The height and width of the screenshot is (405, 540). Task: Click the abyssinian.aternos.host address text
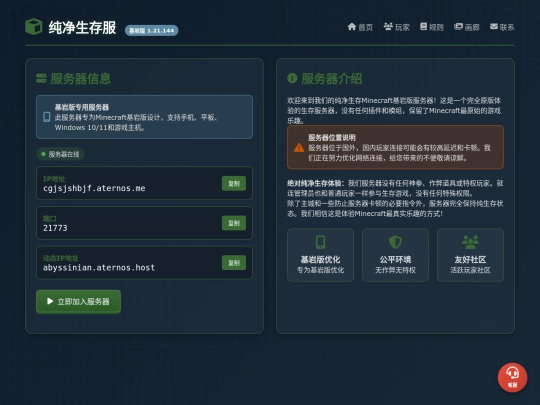point(99,268)
